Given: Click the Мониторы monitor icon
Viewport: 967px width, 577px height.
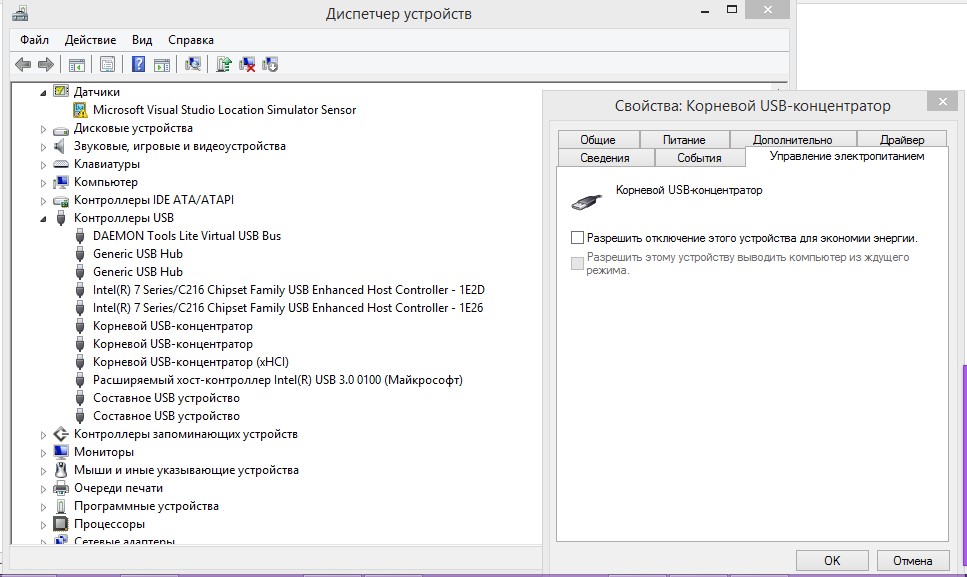Looking at the screenshot, I should pyautogui.click(x=61, y=452).
